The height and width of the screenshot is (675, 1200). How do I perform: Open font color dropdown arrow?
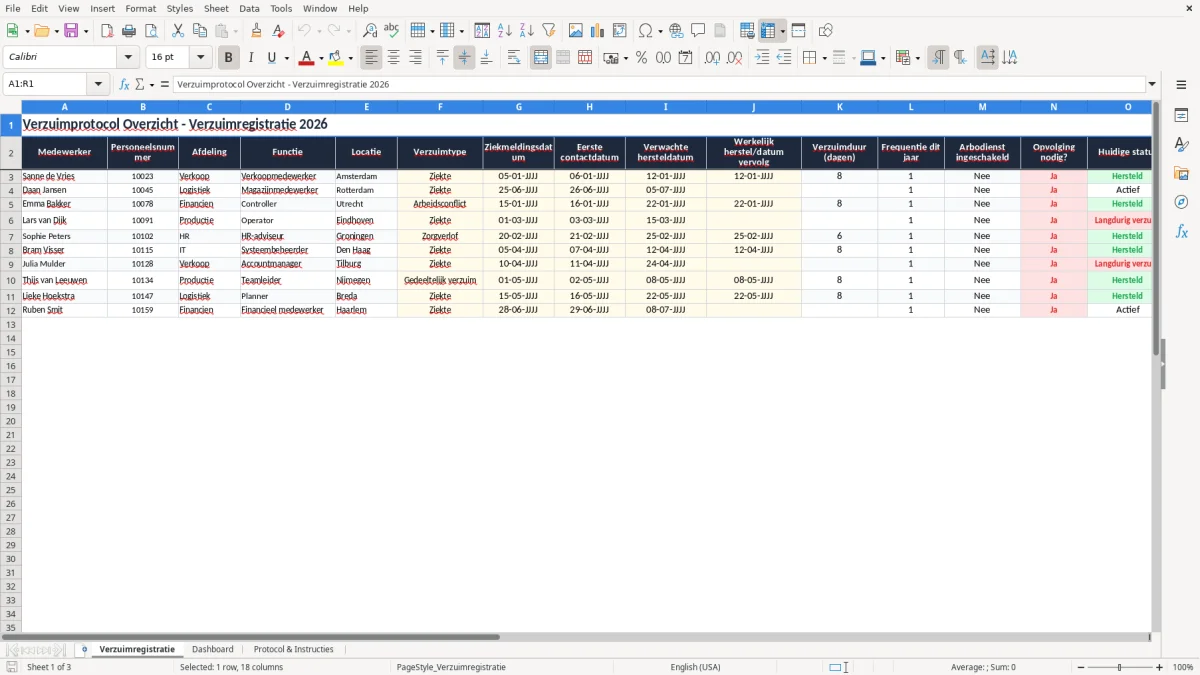(x=321, y=58)
